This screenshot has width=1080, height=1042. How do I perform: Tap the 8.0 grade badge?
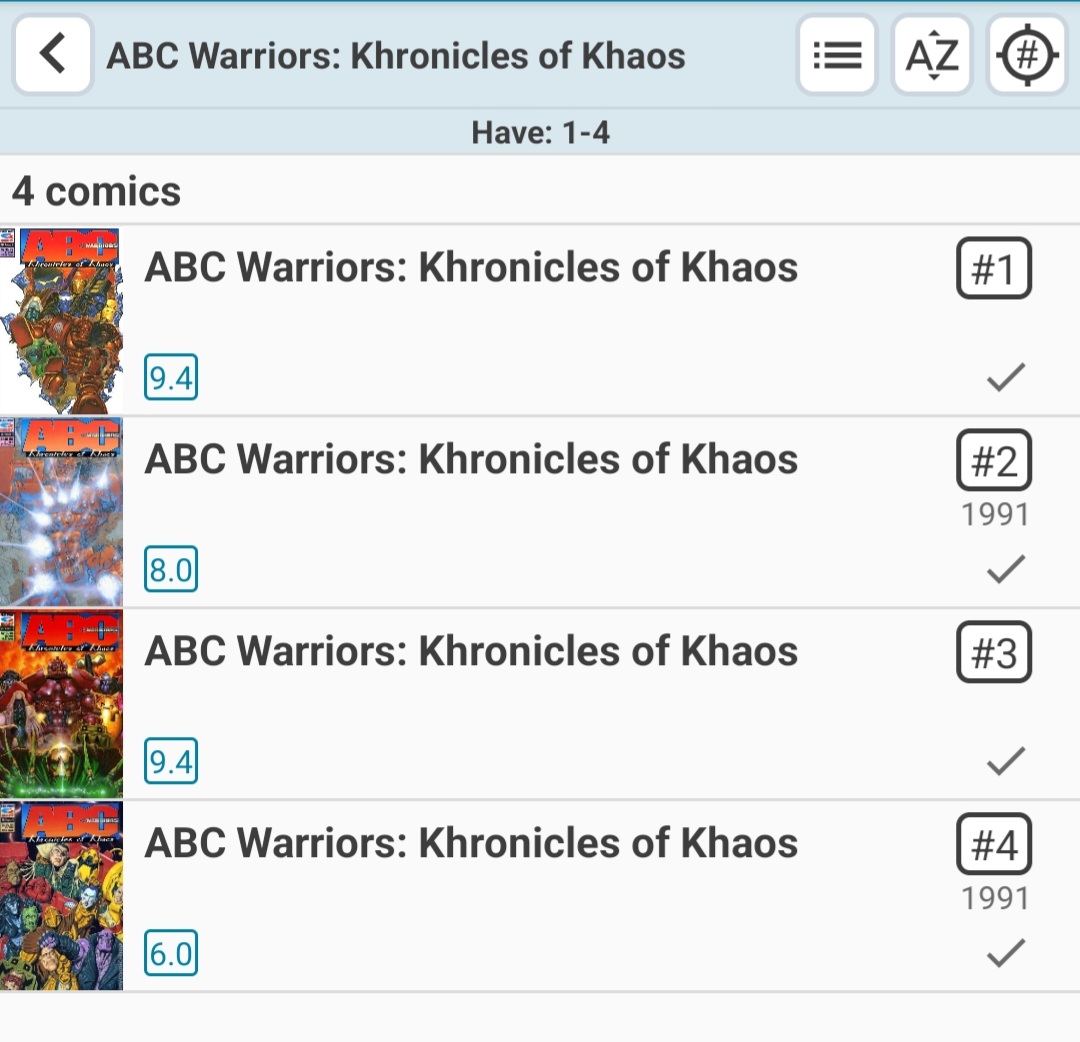(171, 571)
